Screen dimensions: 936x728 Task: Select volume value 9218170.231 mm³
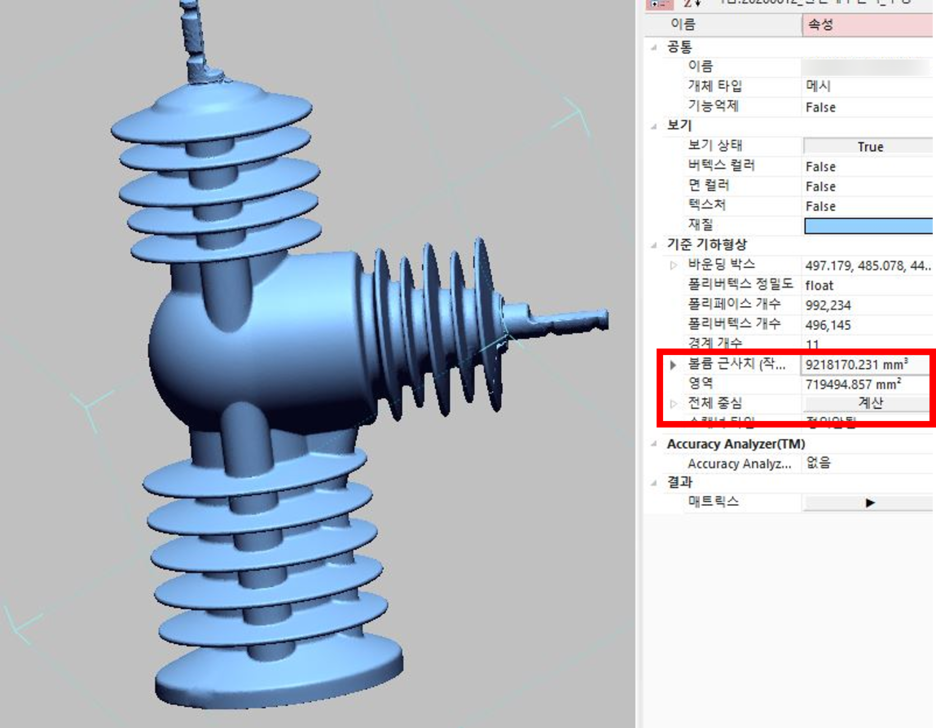857,364
